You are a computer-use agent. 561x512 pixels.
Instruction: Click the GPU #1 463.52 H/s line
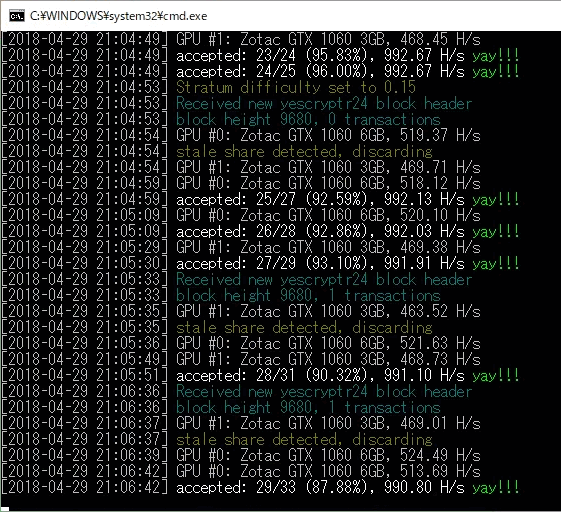tap(240, 311)
